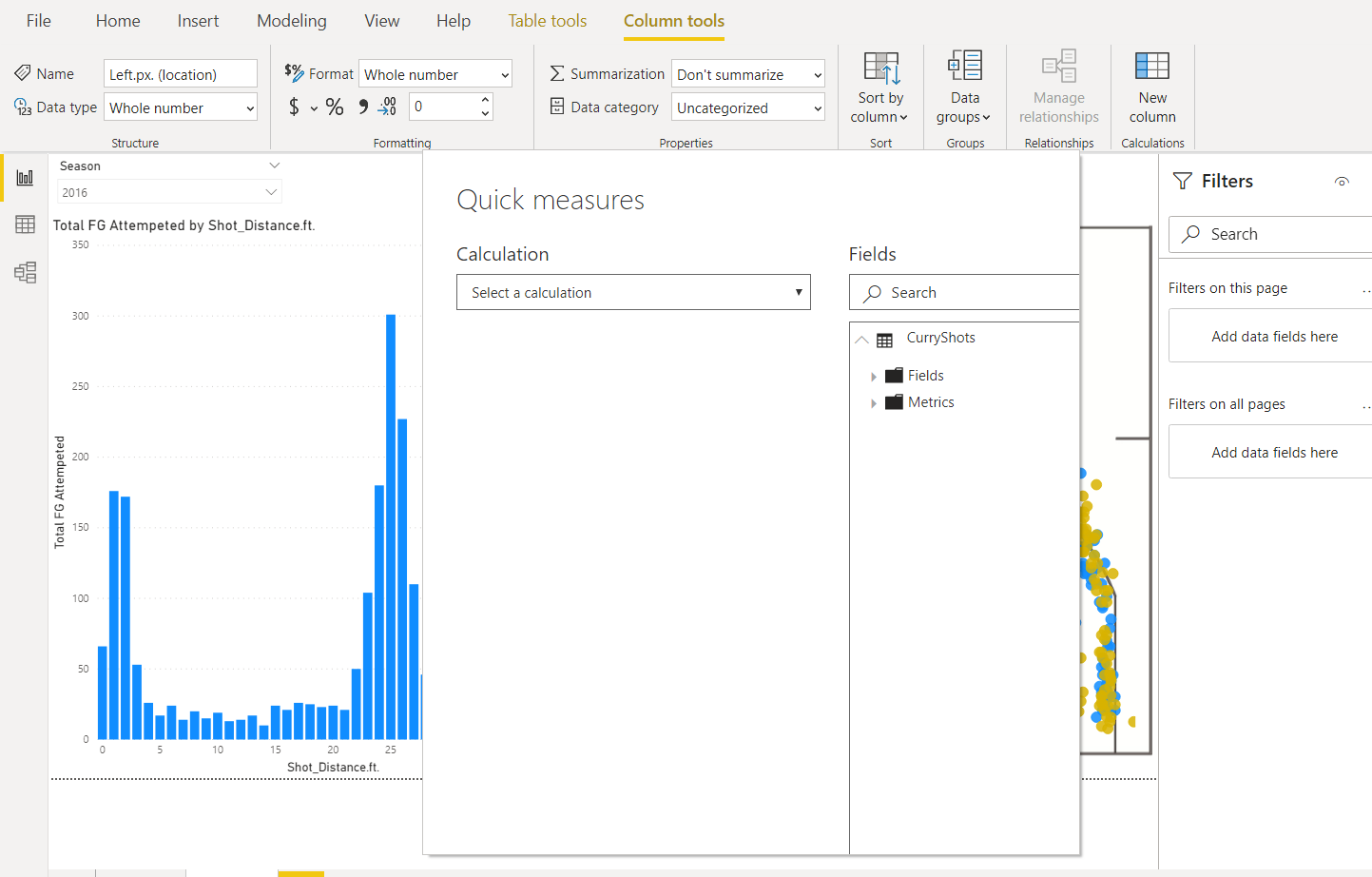
Task: Increase decimal places with up arrow
Action: (486, 99)
